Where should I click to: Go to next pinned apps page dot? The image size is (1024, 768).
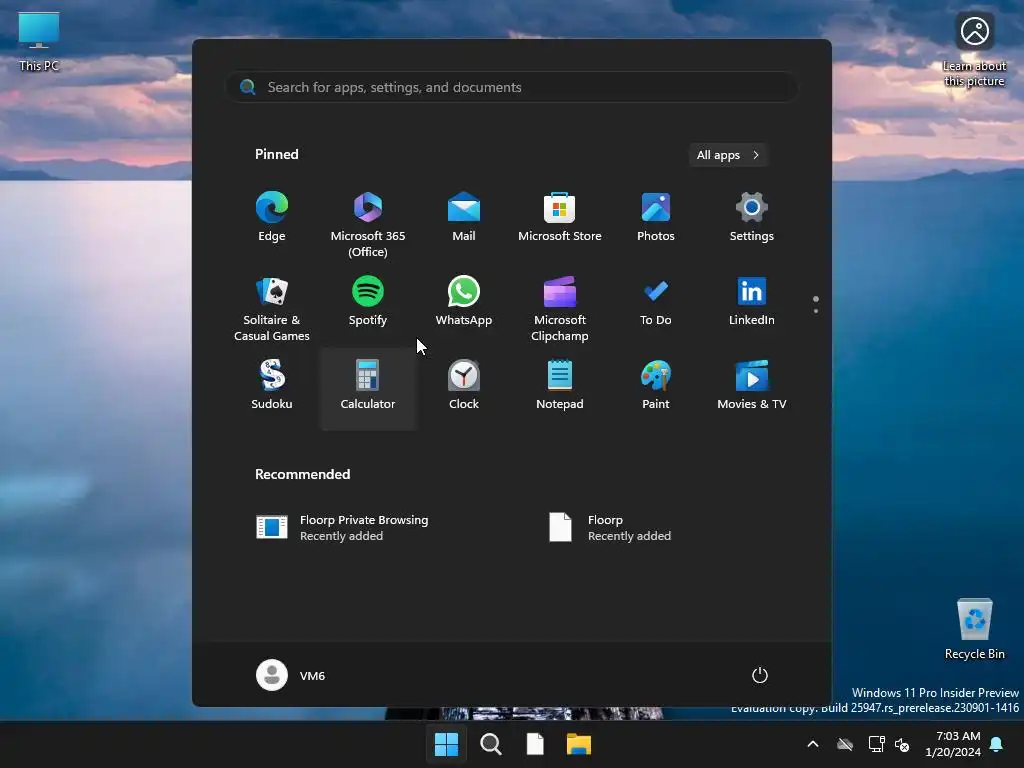[x=816, y=311]
